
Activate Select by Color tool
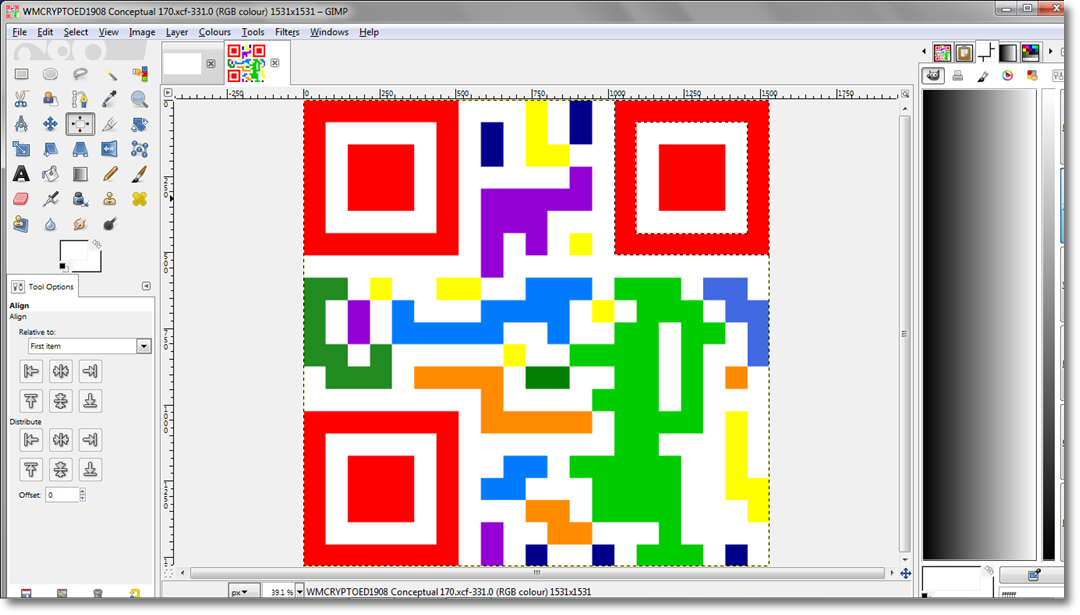(139, 74)
